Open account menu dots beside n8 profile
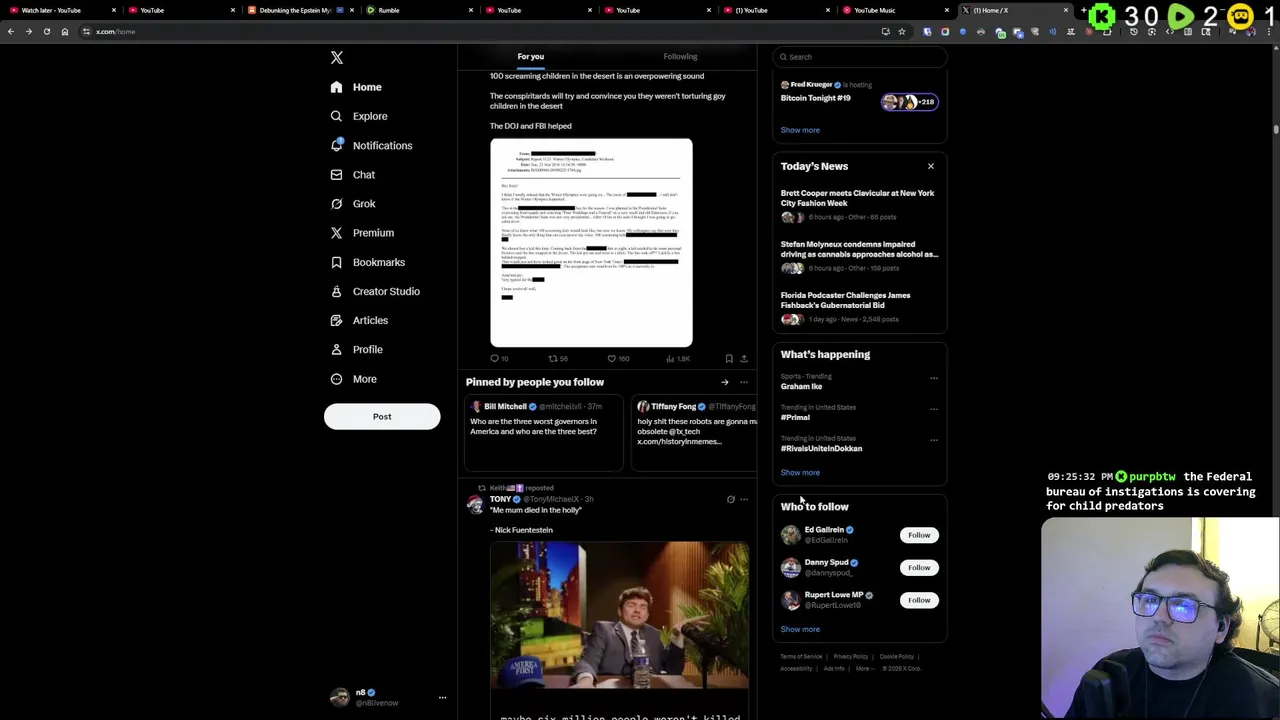Viewport: 1280px width, 720px height. [x=442, y=698]
